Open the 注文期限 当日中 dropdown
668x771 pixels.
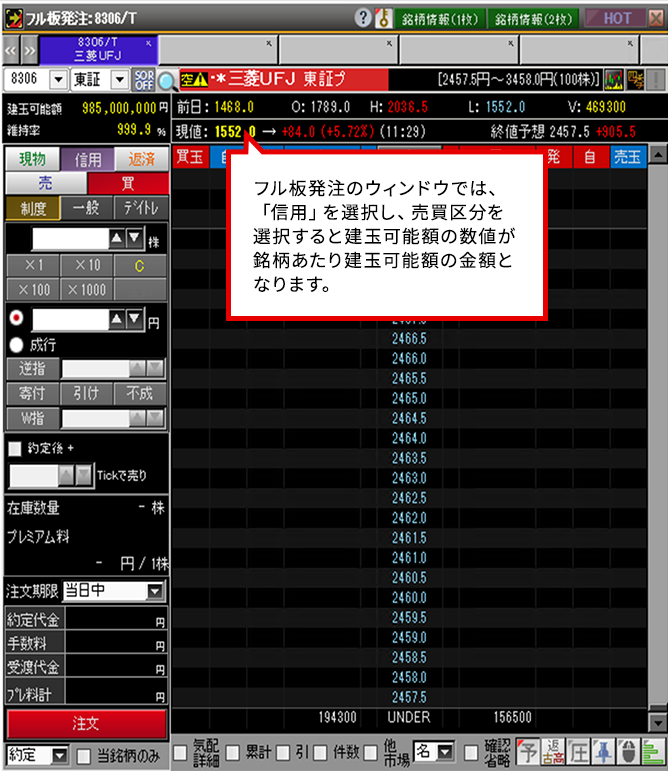pos(155,591)
